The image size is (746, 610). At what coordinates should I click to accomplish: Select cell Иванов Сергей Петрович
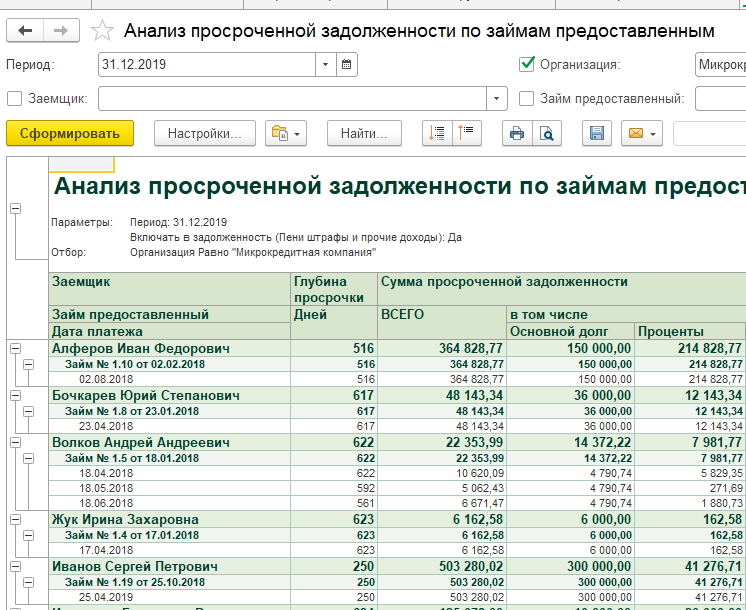click(x=169, y=566)
